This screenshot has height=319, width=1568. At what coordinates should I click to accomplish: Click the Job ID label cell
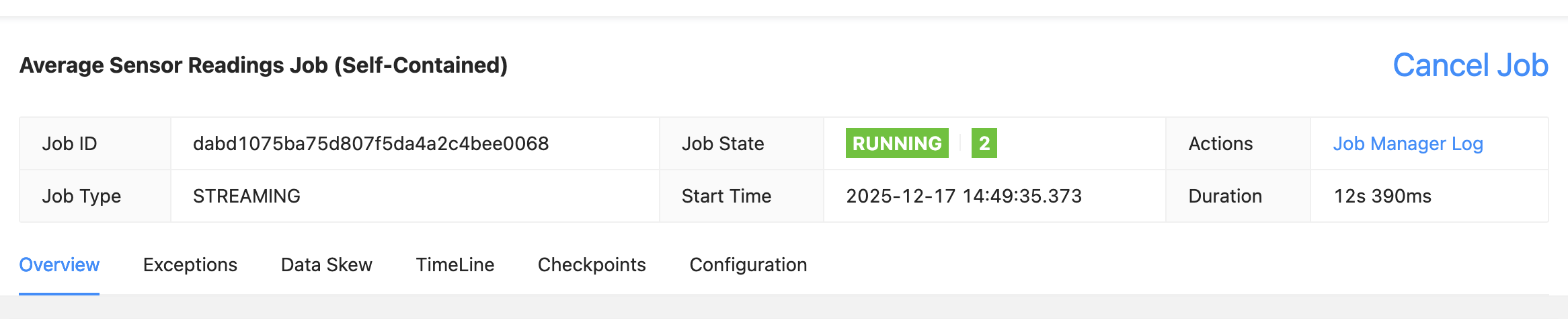[x=69, y=143]
